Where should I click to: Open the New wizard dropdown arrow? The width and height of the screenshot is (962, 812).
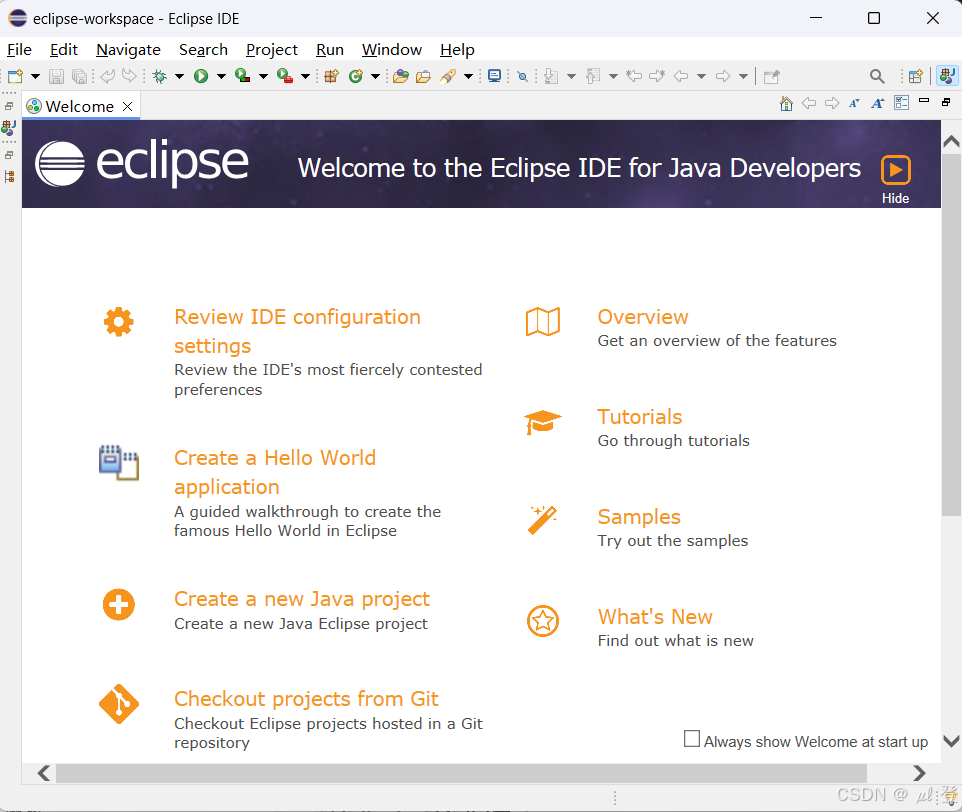pyautogui.click(x=35, y=76)
